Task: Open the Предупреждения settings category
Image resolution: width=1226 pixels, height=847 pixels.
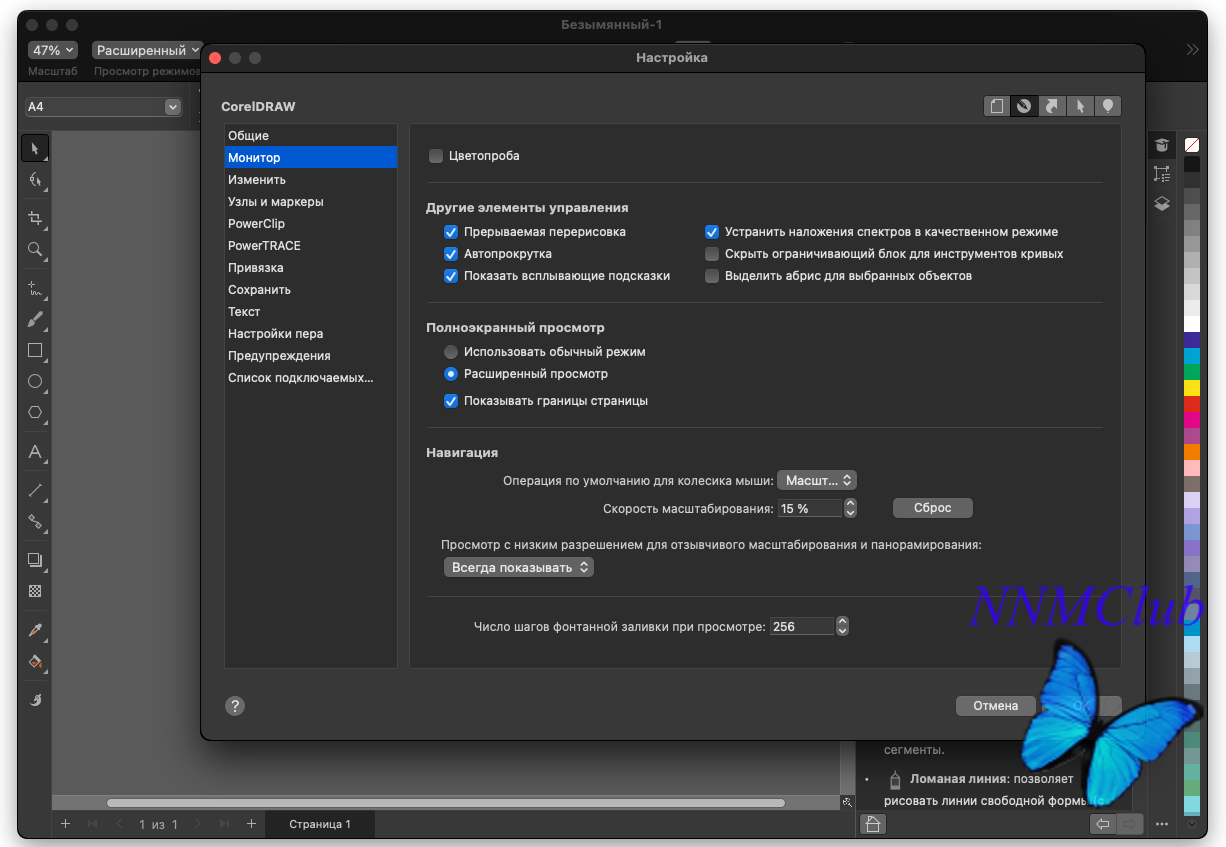Action: point(311,356)
